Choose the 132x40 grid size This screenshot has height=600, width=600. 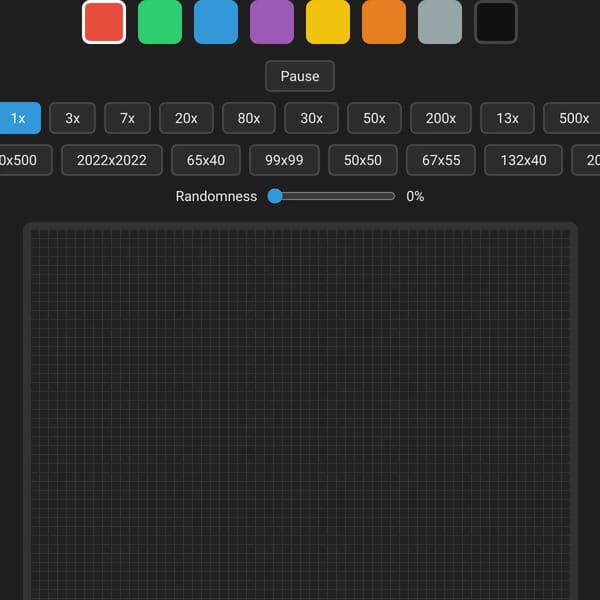(523, 160)
